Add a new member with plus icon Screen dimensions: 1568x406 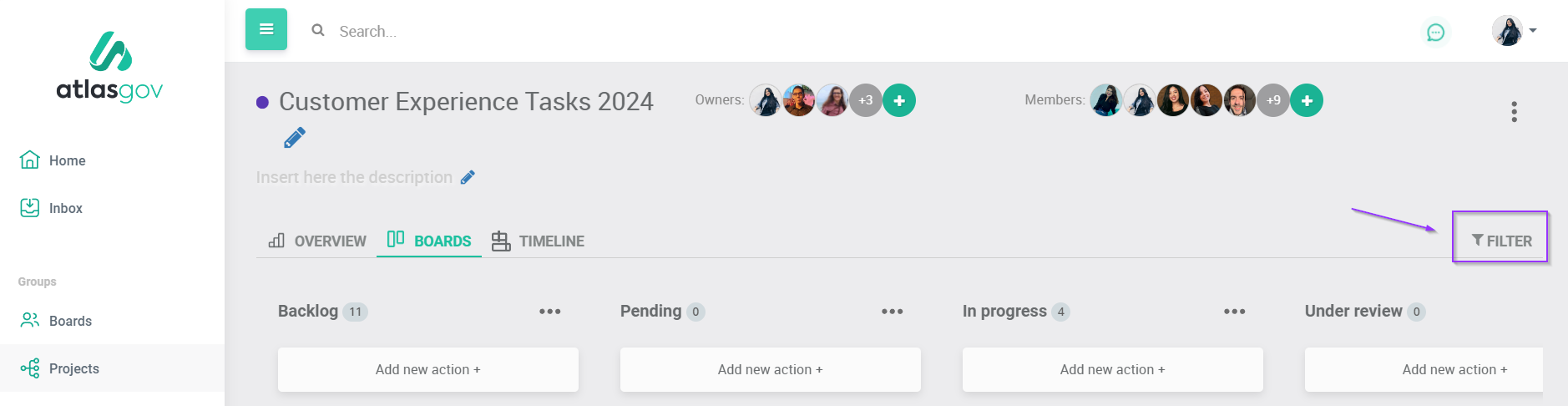click(1307, 100)
